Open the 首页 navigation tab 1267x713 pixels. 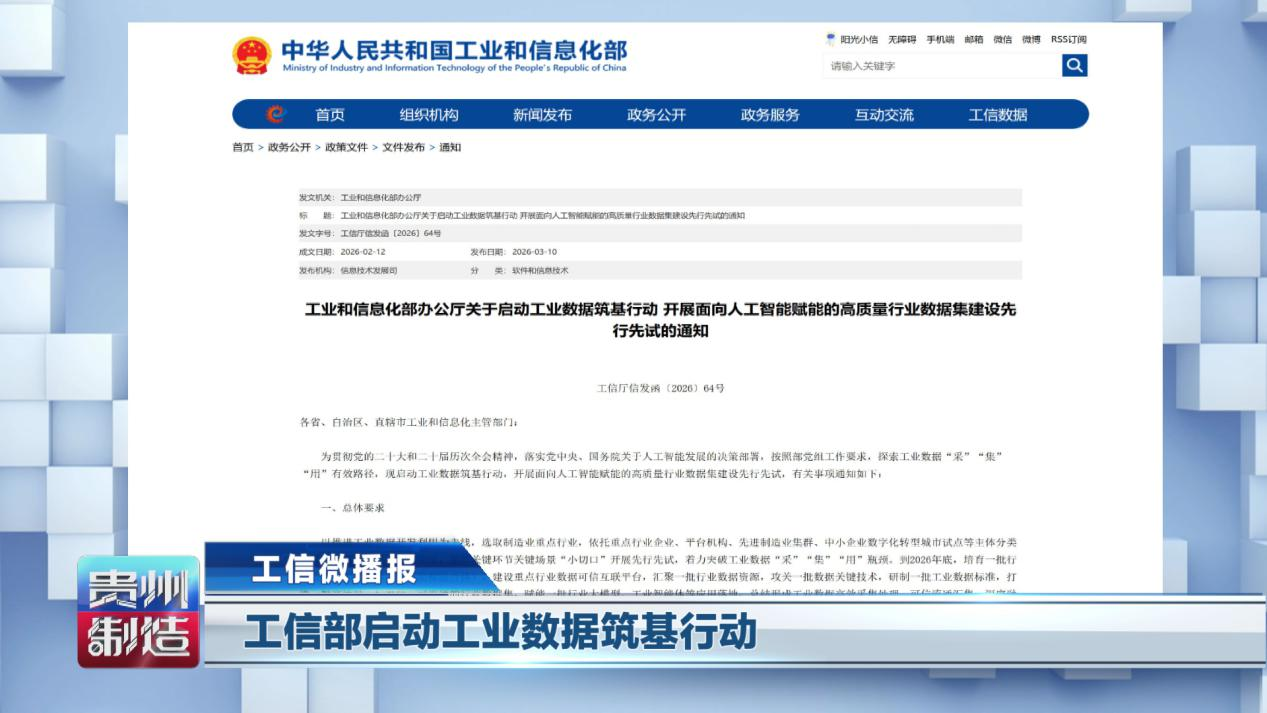click(x=330, y=115)
